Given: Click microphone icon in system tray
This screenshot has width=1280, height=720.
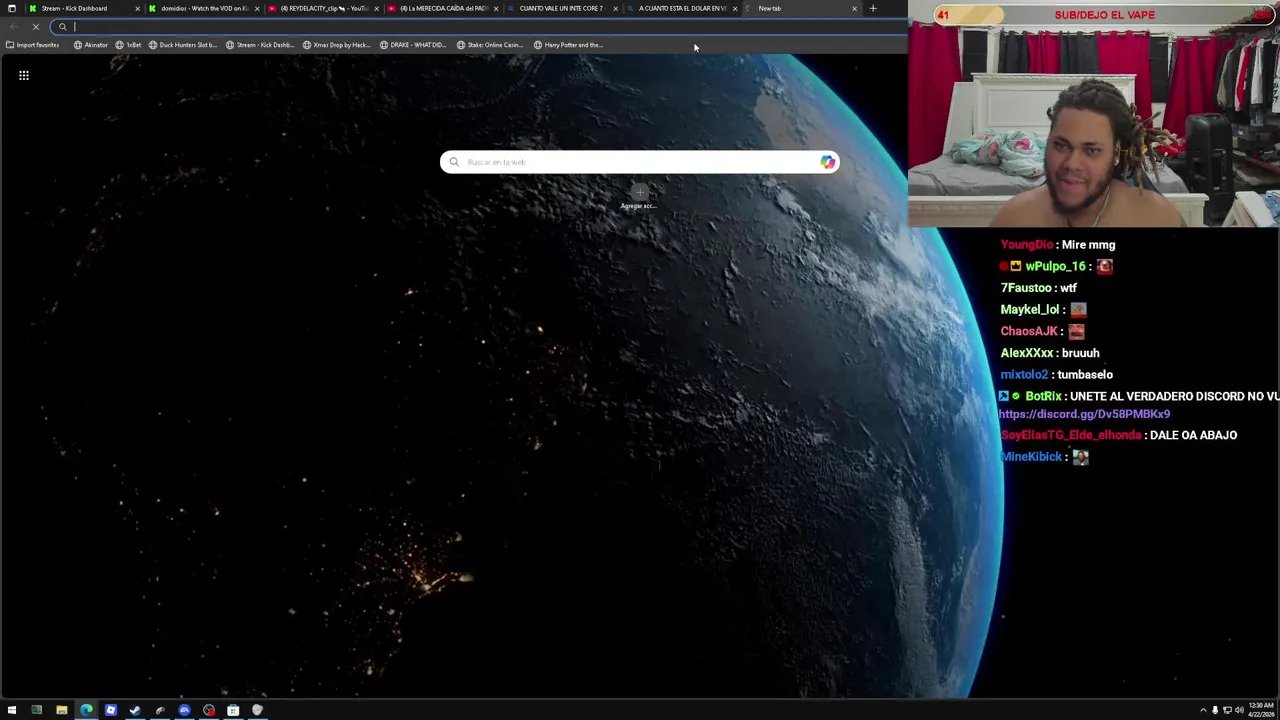Looking at the screenshot, I should (1215, 710).
